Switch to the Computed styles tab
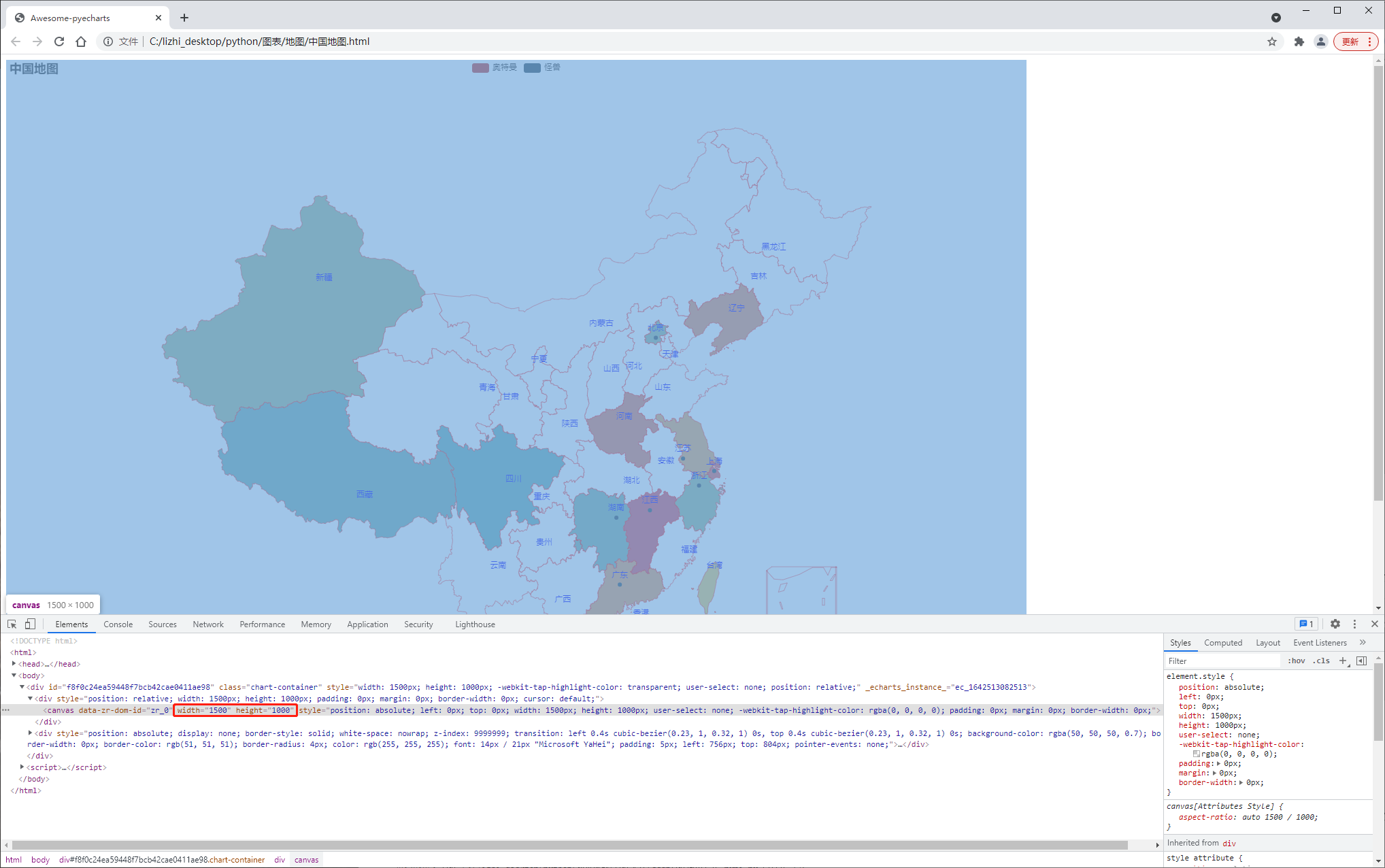This screenshot has height=868, width=1385. pyautogui.click(x=1222, y=642)
